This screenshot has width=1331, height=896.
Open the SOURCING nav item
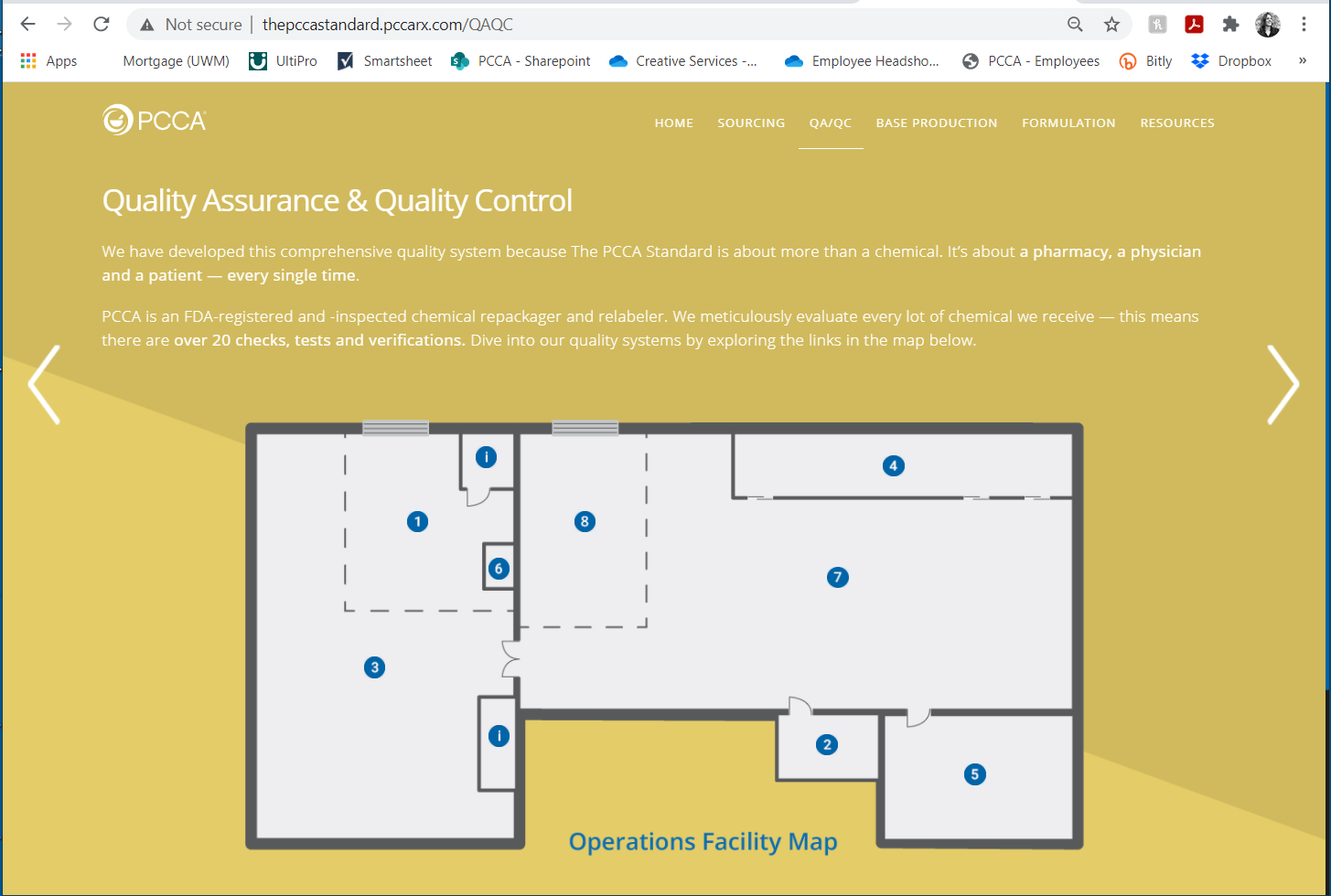(751, 123)
